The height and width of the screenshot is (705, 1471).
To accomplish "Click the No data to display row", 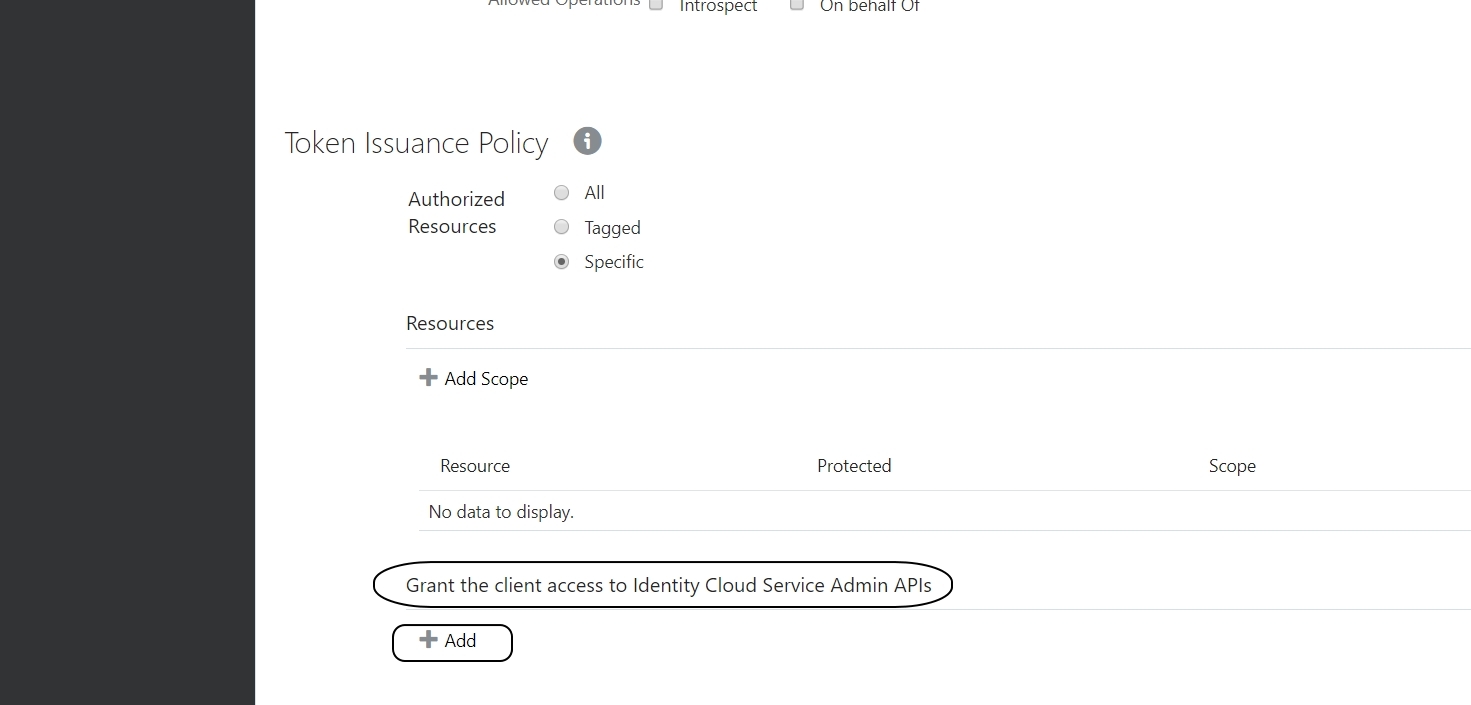I will tap(501, 512).
